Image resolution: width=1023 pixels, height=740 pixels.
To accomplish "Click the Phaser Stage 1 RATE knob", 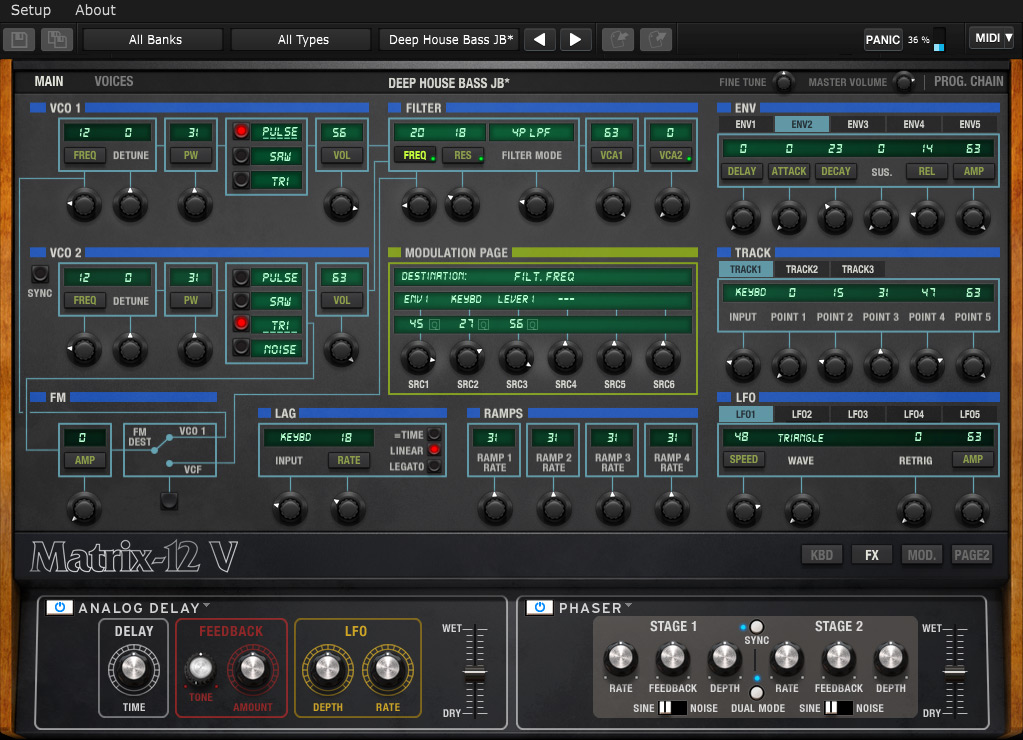I will click(x=620, y=658).
